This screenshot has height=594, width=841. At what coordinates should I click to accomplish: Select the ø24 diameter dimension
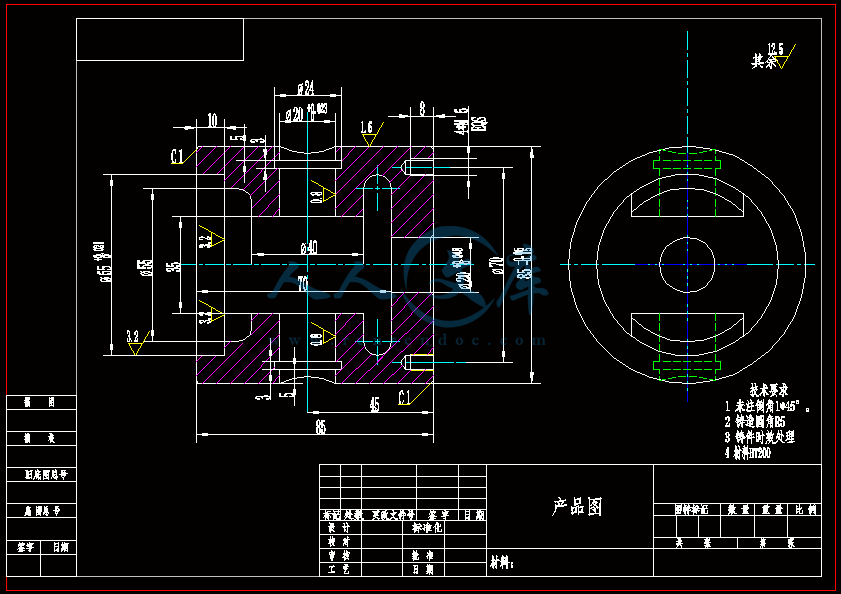[x=306, y=89]
